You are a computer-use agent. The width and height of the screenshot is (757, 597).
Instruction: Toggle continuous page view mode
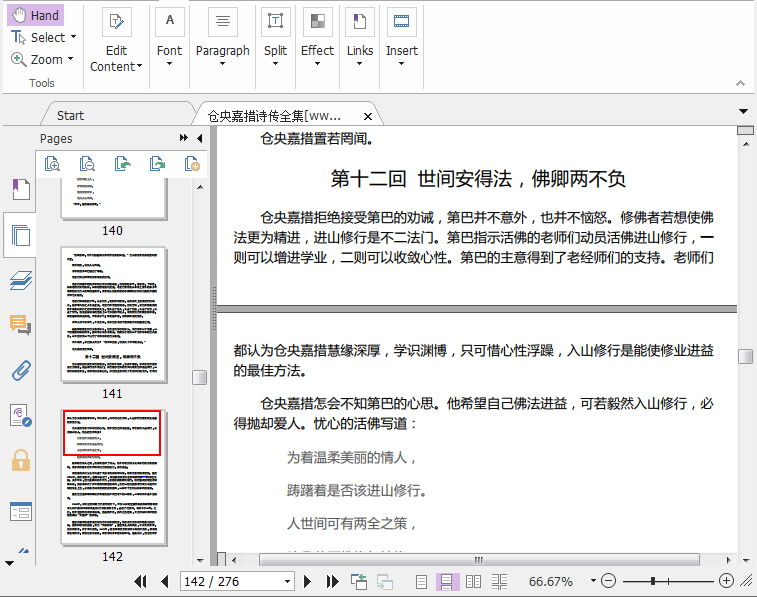448,581
